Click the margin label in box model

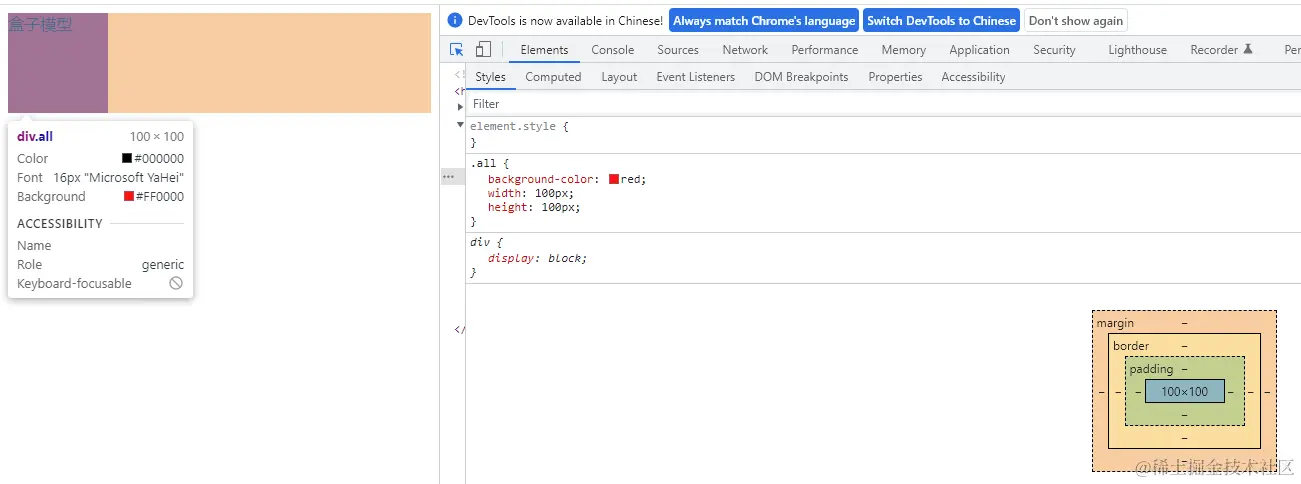[1115, 323]
